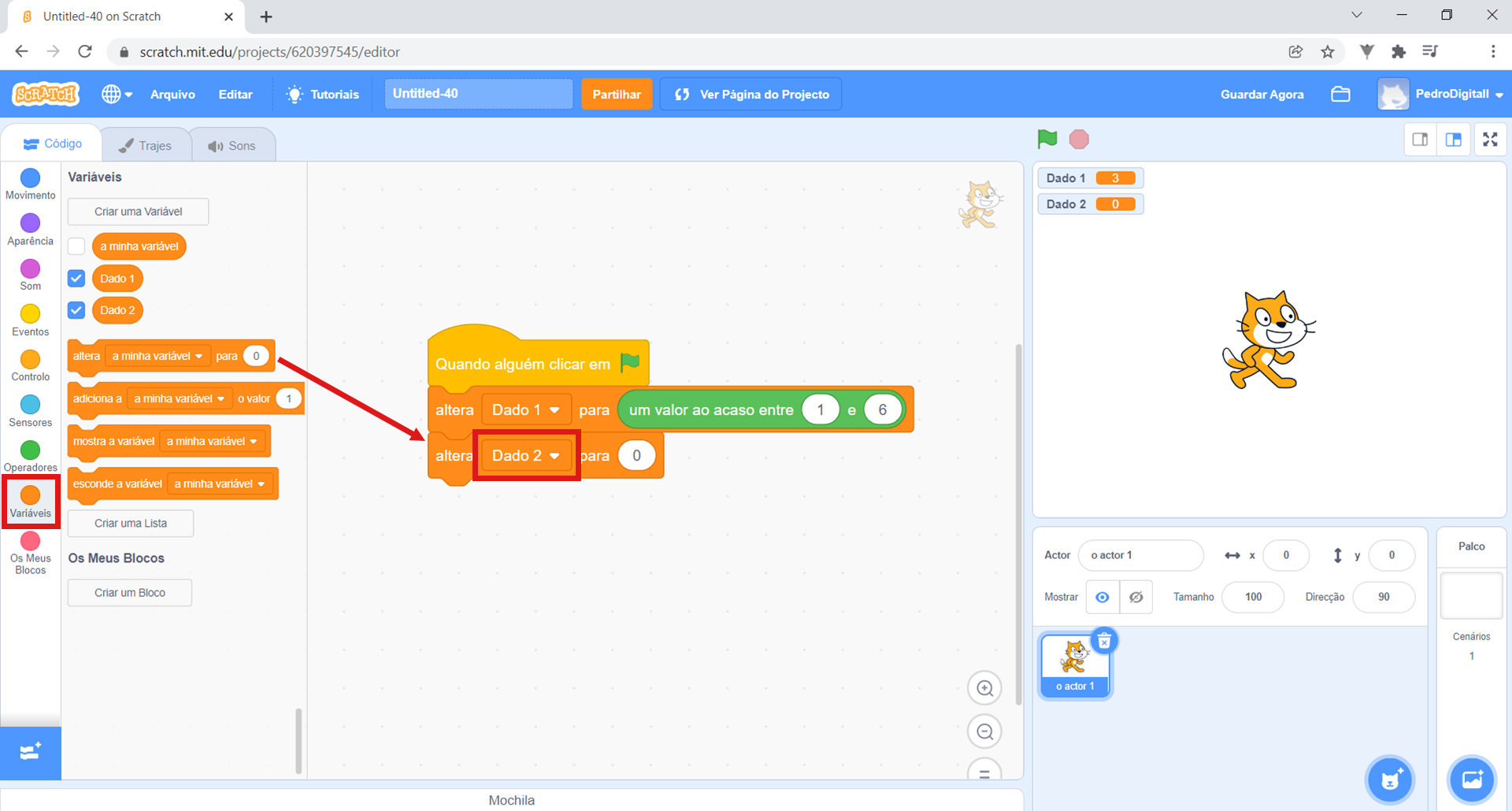
Task: Open the Scratch home logo
Action: [46, 94]
